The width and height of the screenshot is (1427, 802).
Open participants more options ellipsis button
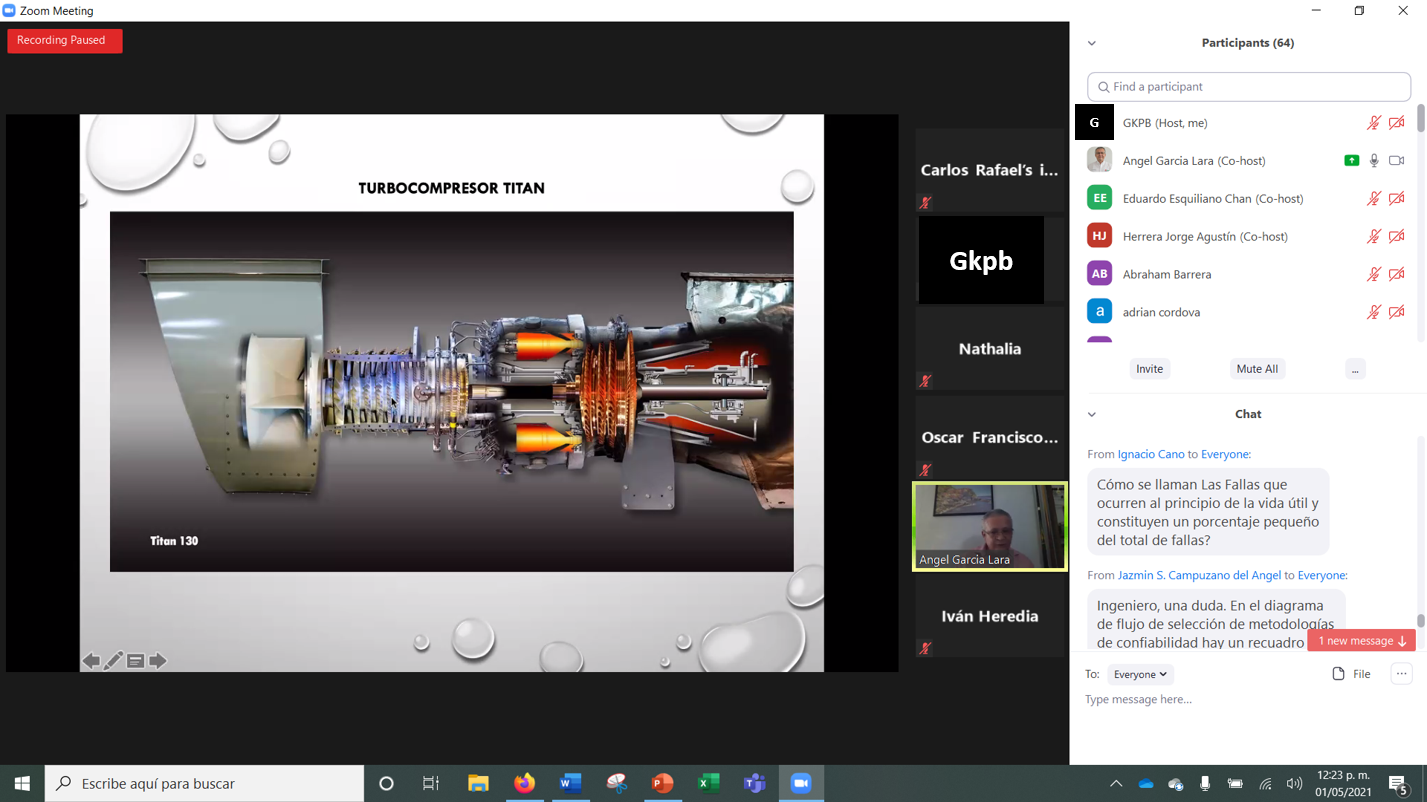(x=1355, y=369)
